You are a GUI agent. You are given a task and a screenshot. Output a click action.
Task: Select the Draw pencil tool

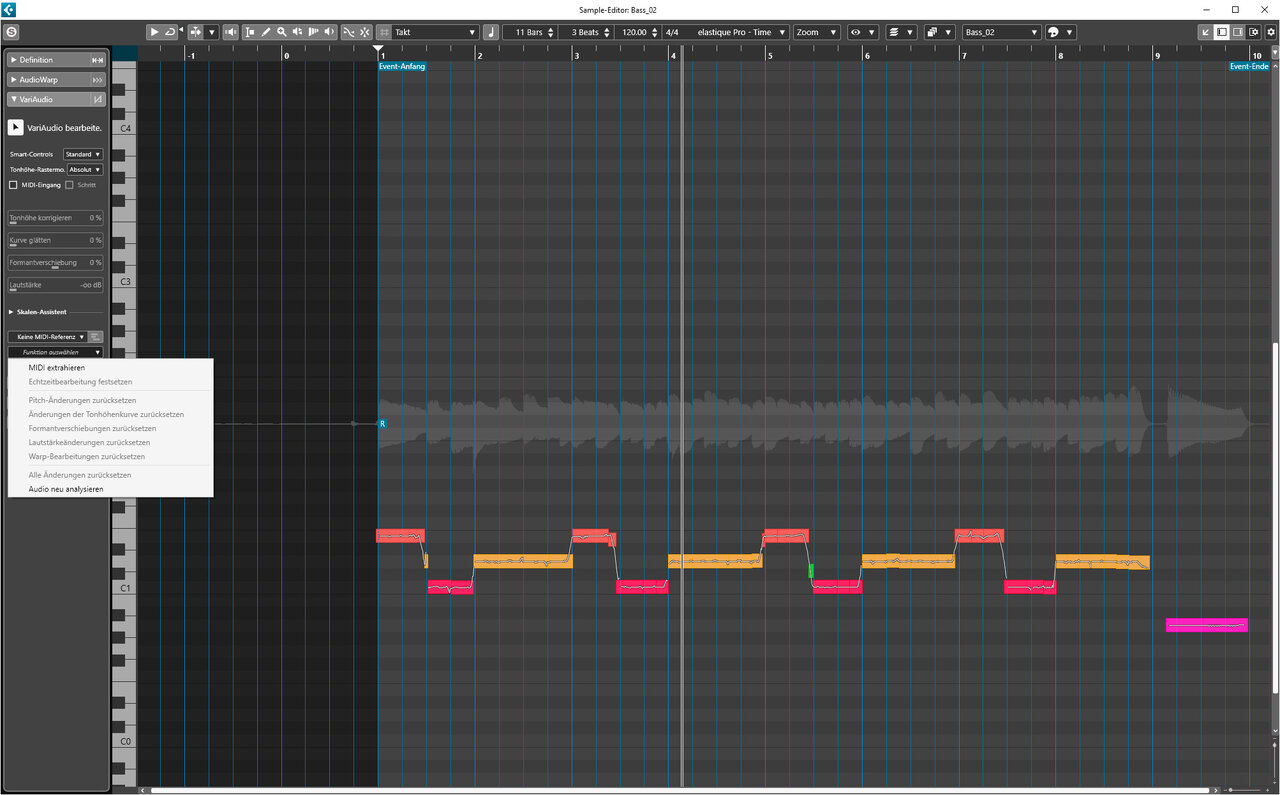[x=266, y=32]
